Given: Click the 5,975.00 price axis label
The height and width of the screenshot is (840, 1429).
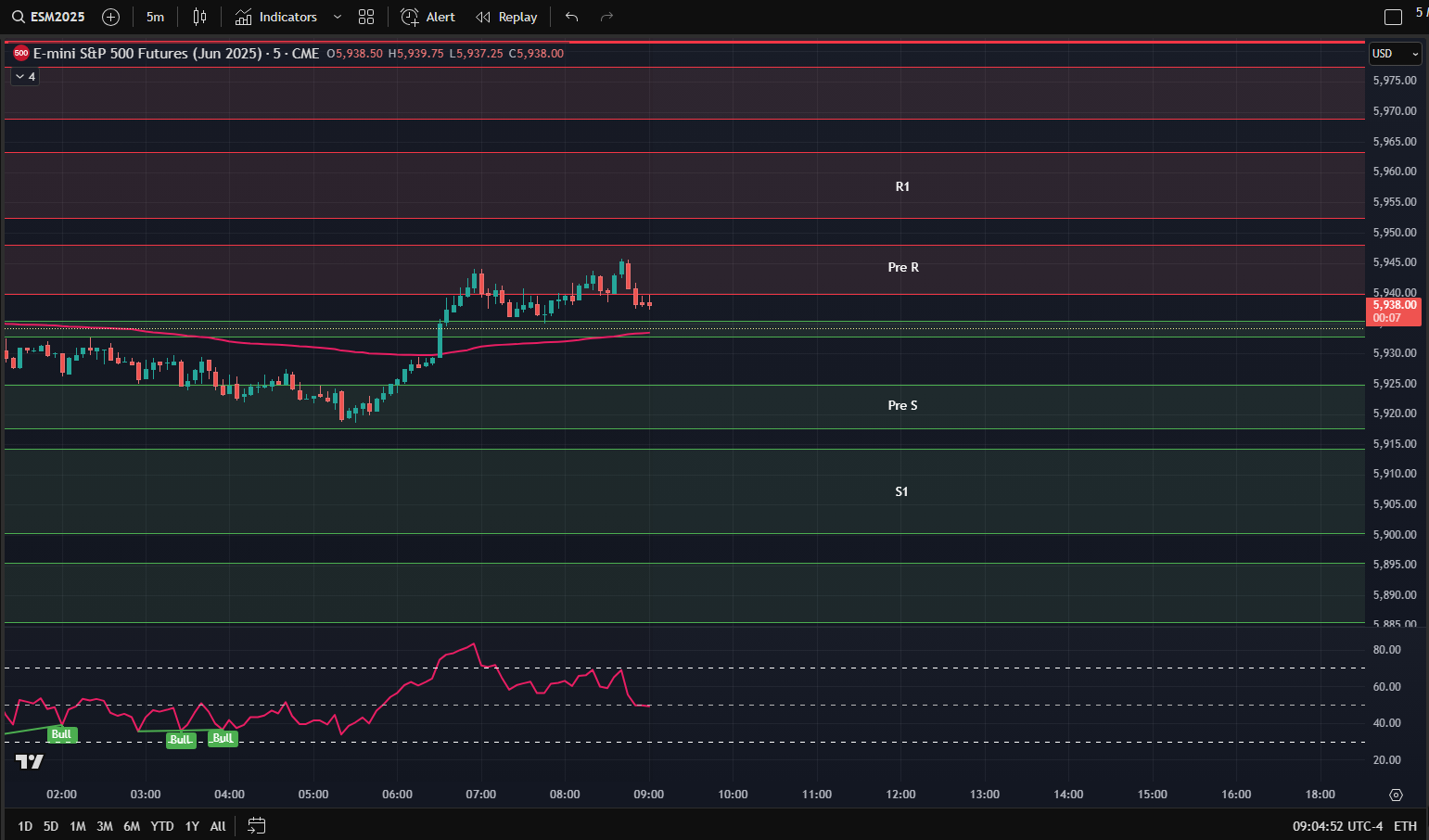Looking at the screenshot, I should [1395, 81].
